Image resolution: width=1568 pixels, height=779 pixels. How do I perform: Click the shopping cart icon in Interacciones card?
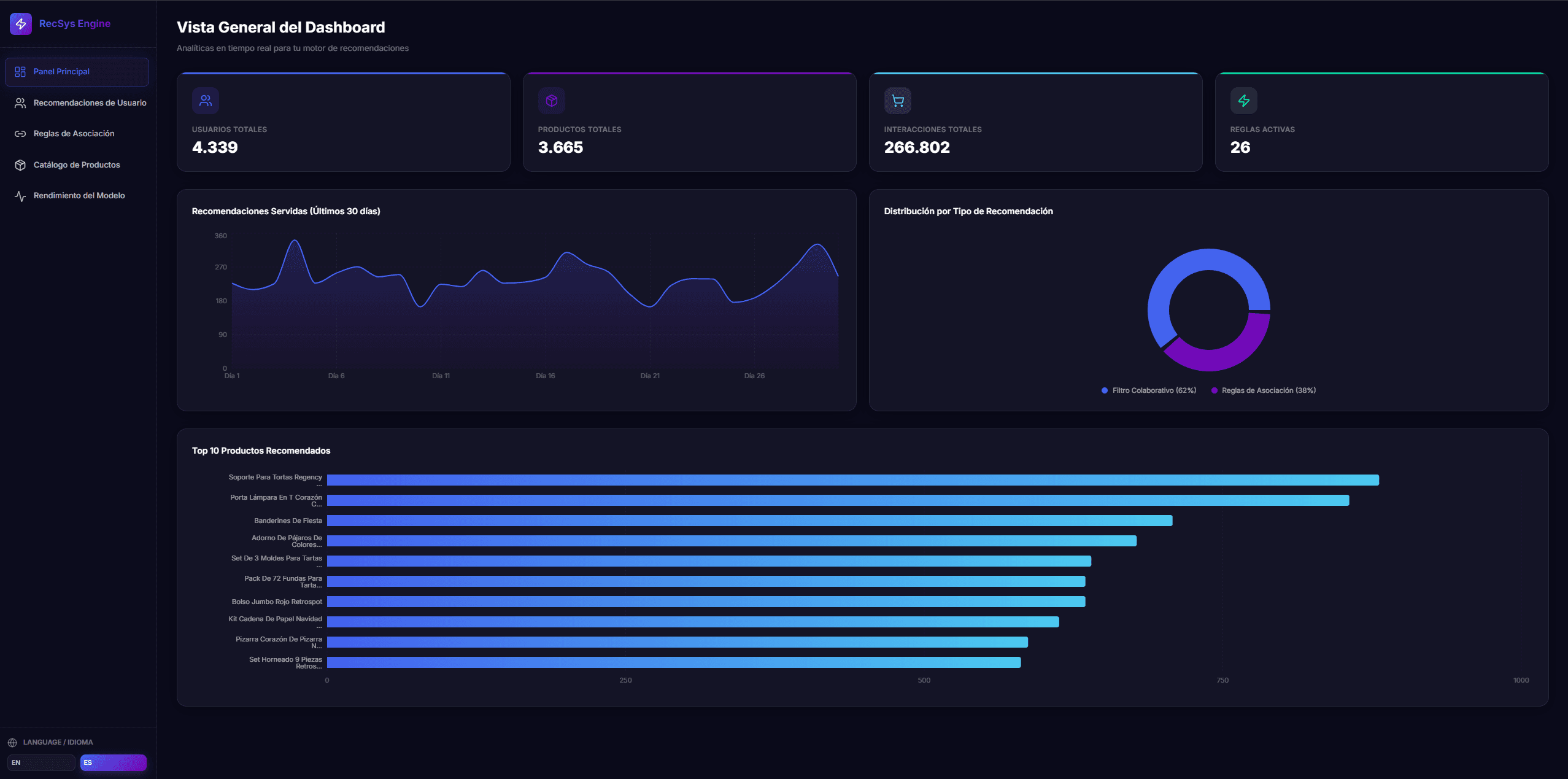point(897,101)
